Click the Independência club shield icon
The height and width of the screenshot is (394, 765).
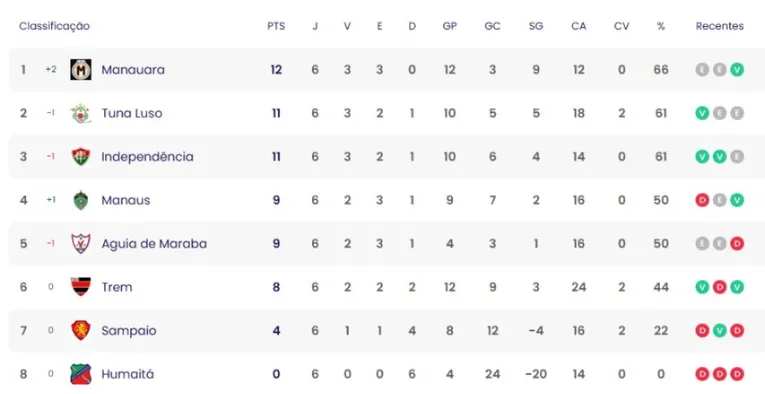point(81,157)
